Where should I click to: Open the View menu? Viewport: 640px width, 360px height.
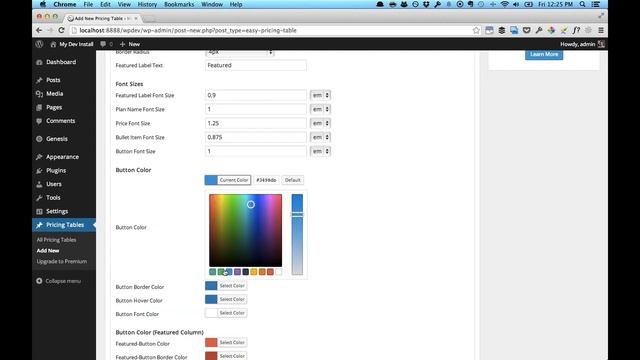124,4
